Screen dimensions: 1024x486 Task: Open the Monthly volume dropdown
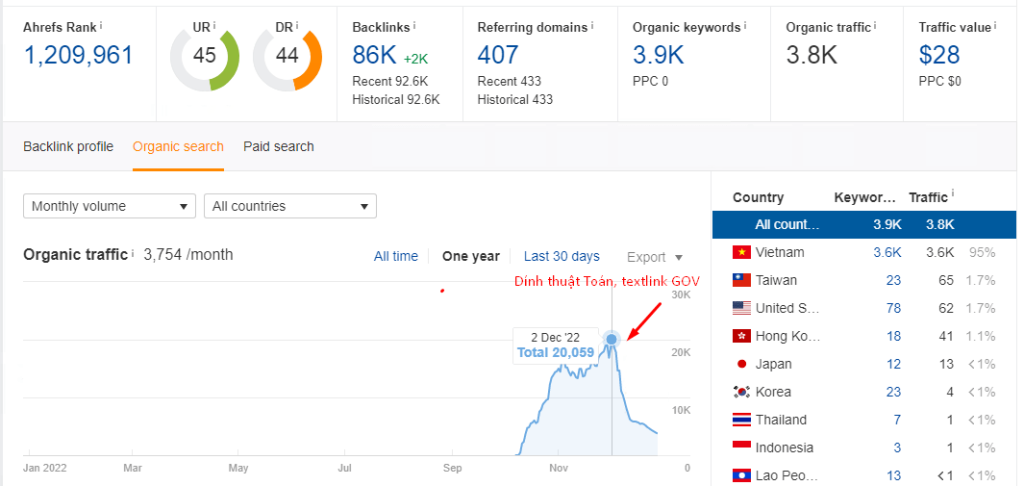coord(109,206)
